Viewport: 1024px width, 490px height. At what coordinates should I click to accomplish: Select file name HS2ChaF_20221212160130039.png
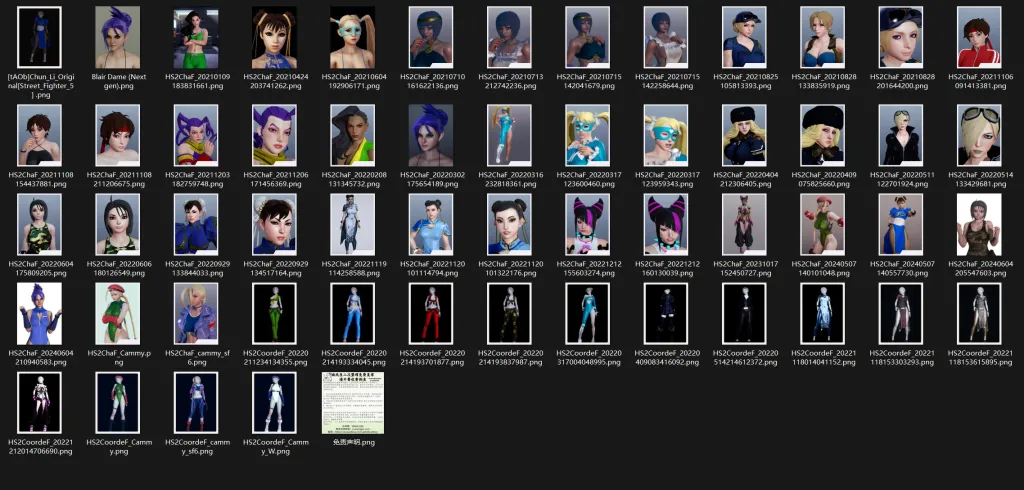tap(666, 269)
